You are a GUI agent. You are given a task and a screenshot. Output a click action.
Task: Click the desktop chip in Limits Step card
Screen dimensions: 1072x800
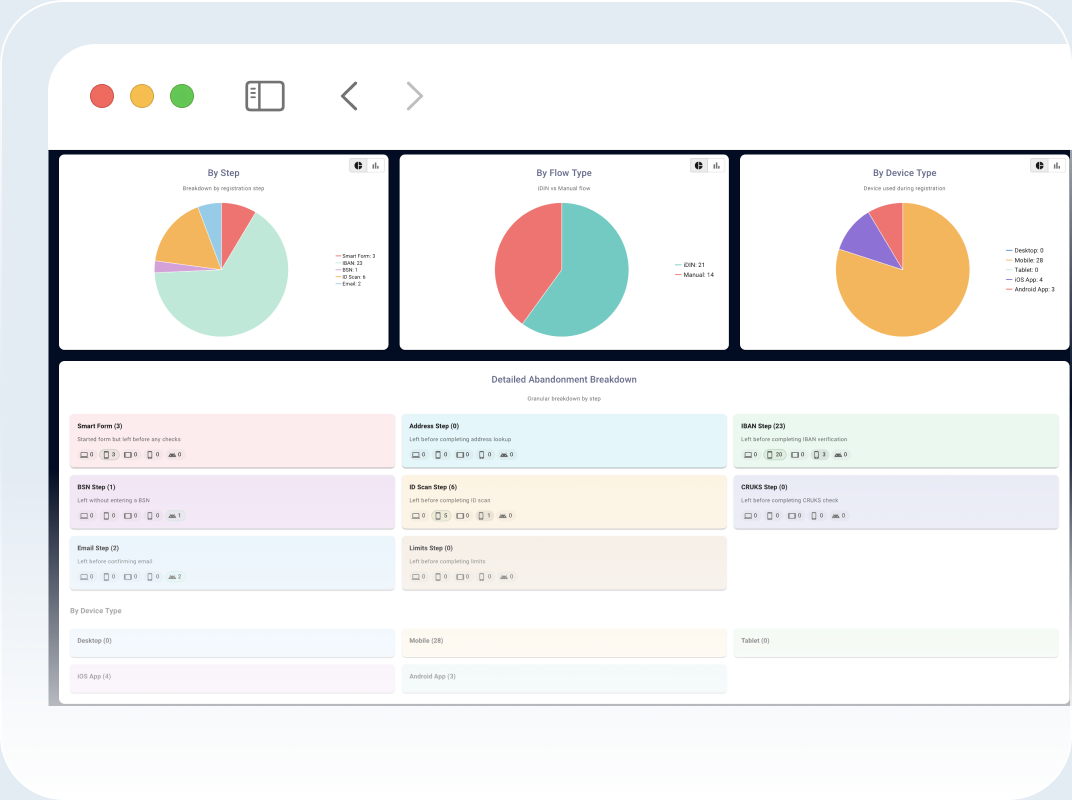418,576
